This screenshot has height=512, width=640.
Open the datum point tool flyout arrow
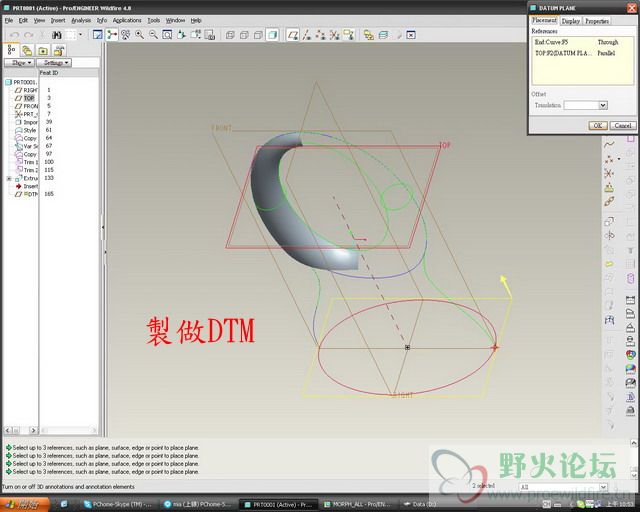pyautogui.click(x=619, y=159)
